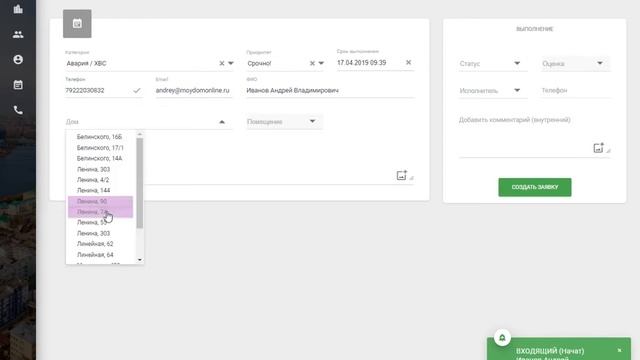Open the 'Помещение' dropdown

[x=284, y=122]
